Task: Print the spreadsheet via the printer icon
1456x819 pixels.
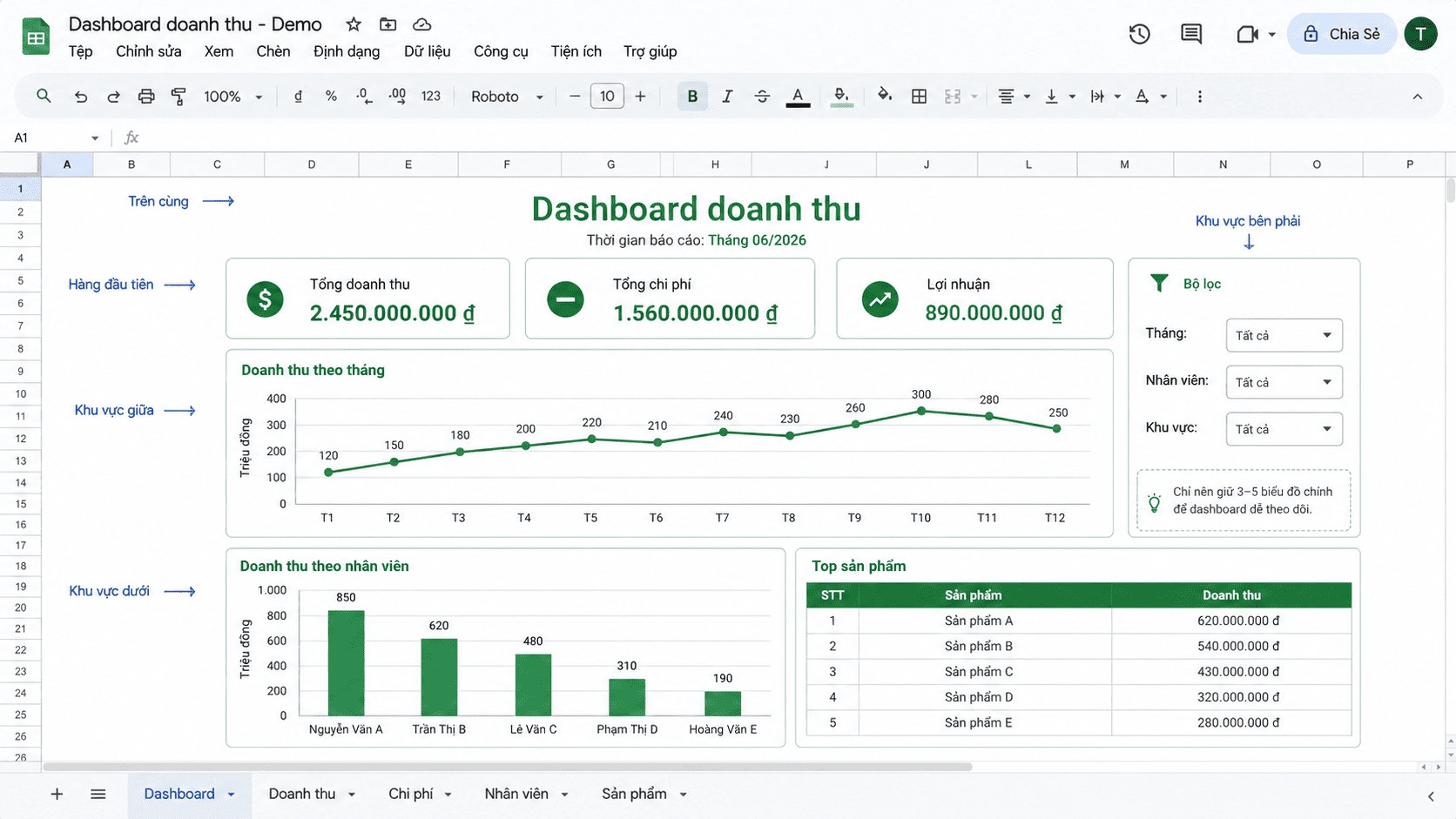Action: [146, 97]
